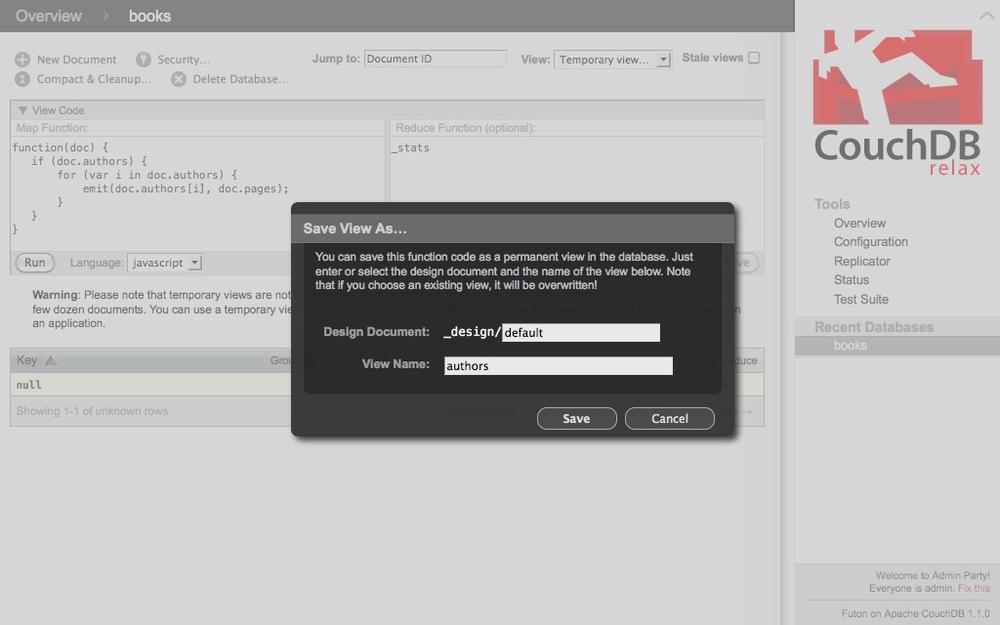Click the Key column header

(x=27, y=360)
